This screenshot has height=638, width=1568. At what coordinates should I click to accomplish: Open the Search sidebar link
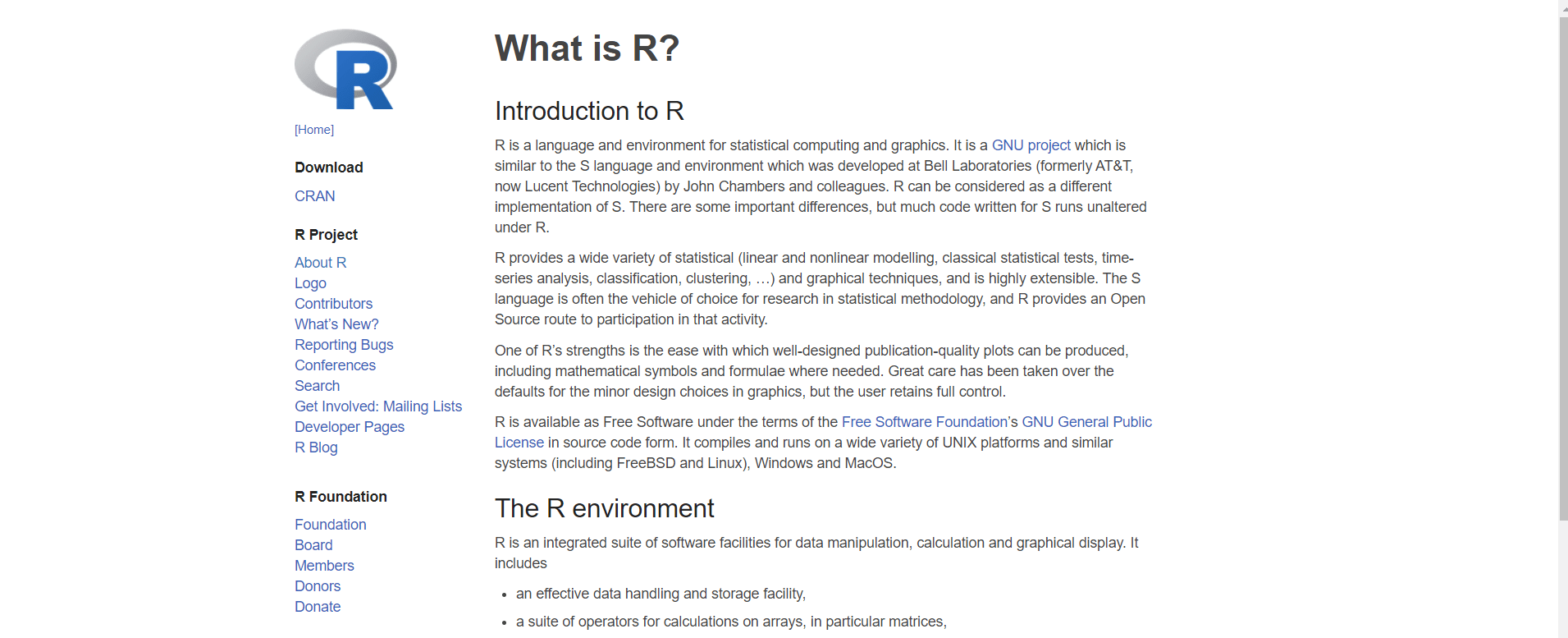(317, 386)
